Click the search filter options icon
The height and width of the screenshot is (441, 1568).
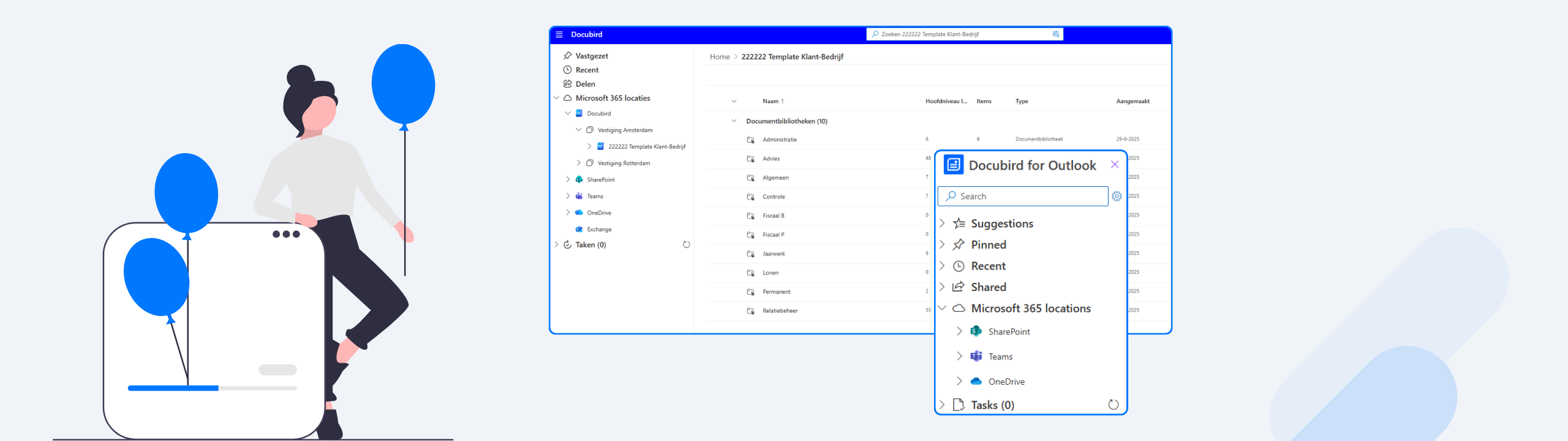pos(1056,34)
